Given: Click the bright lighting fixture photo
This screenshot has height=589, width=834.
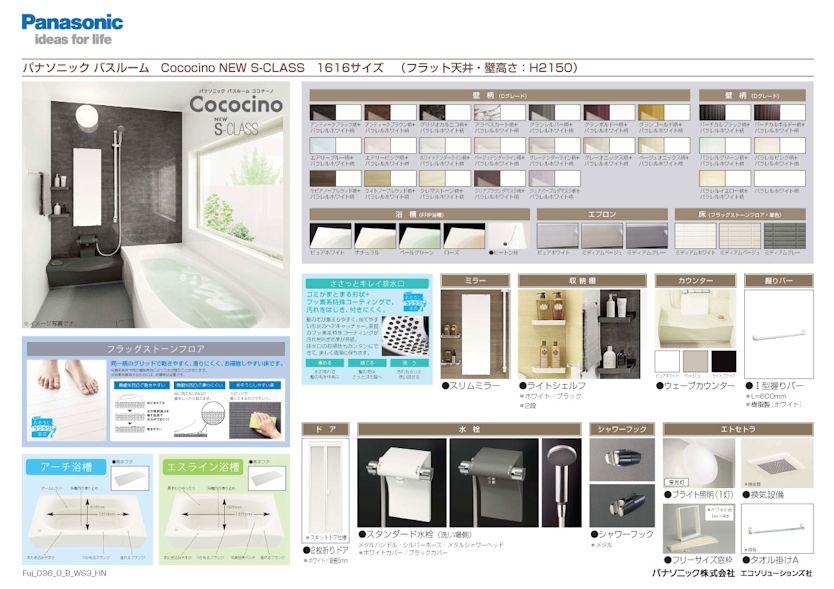Looking at the screenshot, I should tap(699, 463).
